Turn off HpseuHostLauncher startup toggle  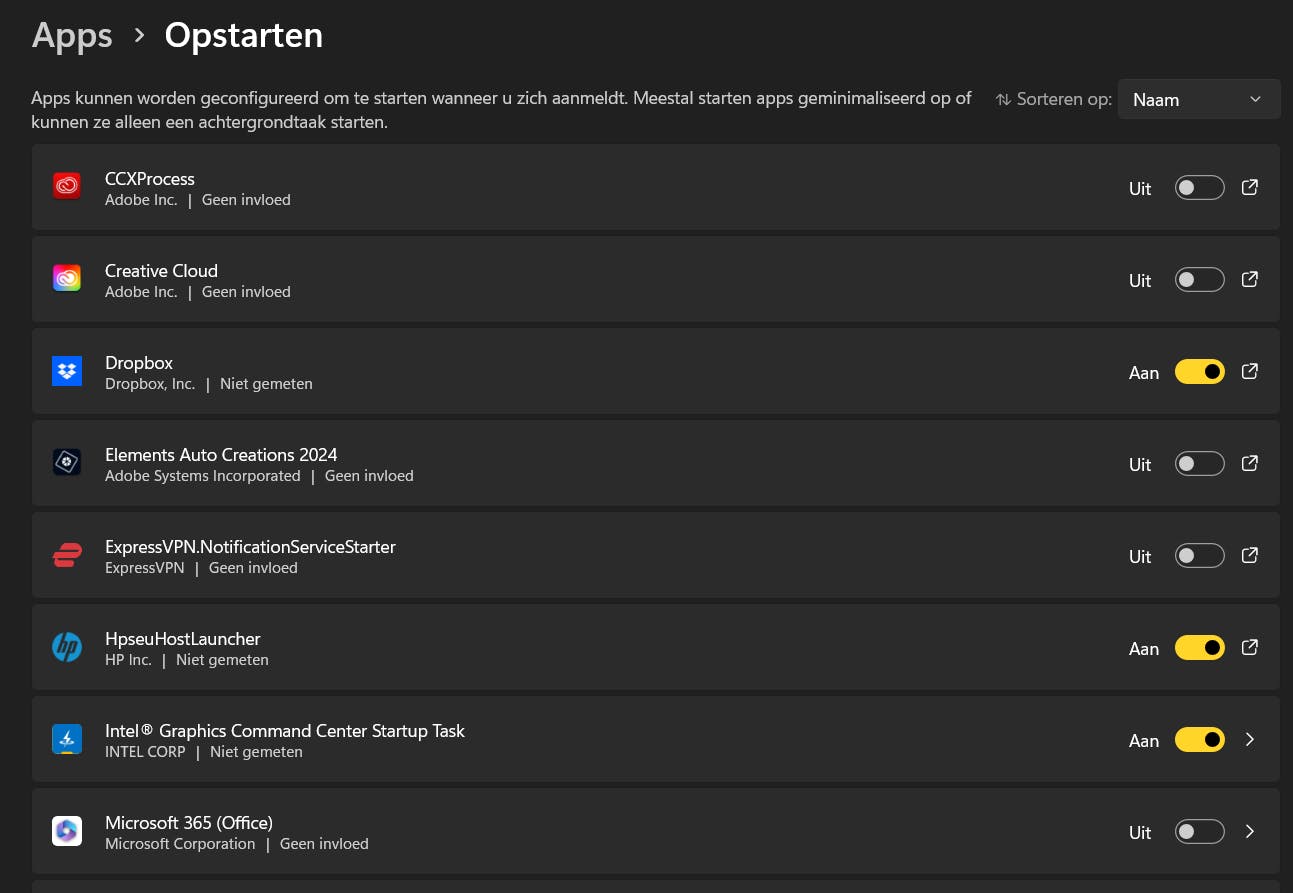point(1199,648)
